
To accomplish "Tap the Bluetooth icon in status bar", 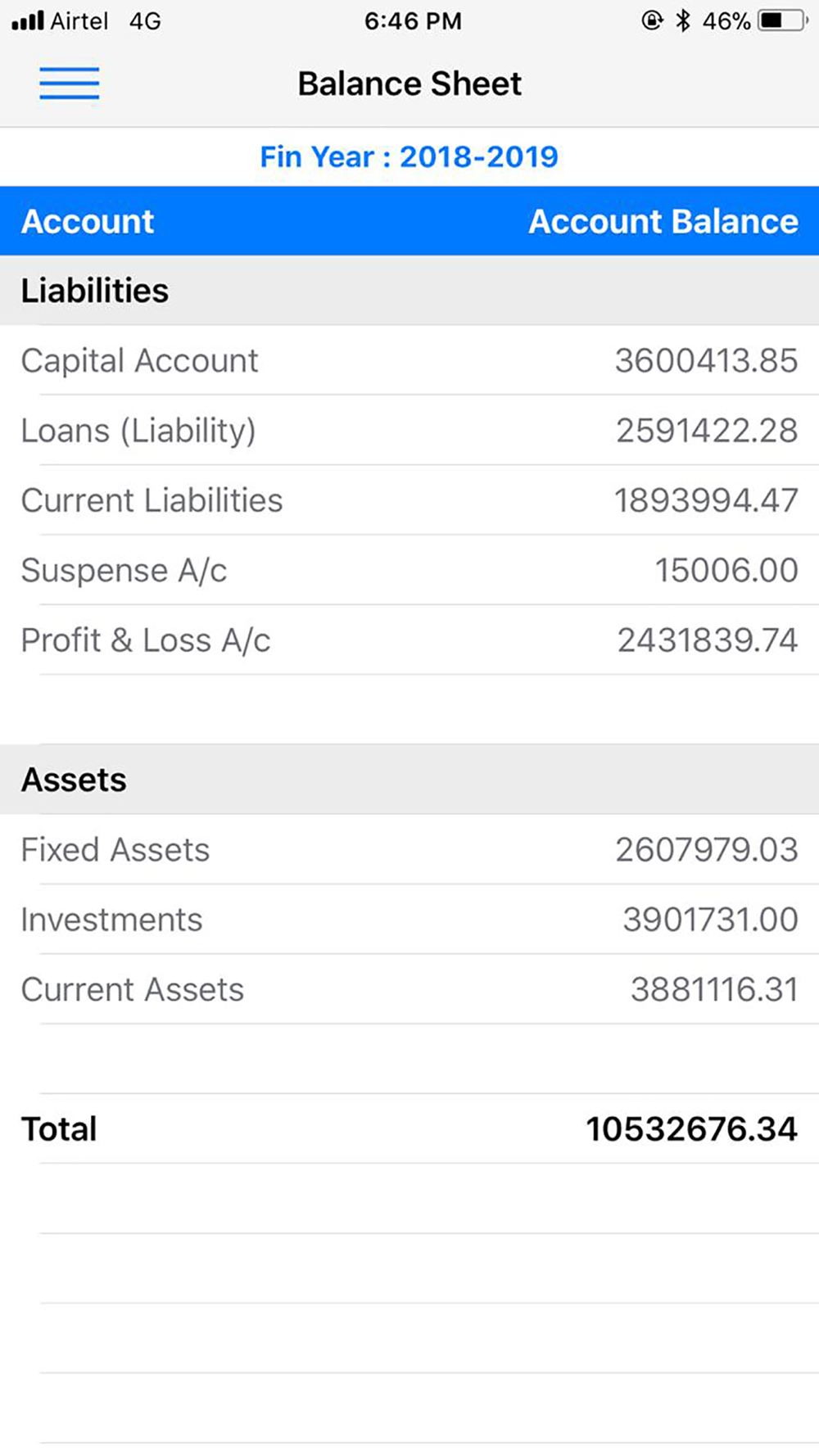I will (682, 20).
